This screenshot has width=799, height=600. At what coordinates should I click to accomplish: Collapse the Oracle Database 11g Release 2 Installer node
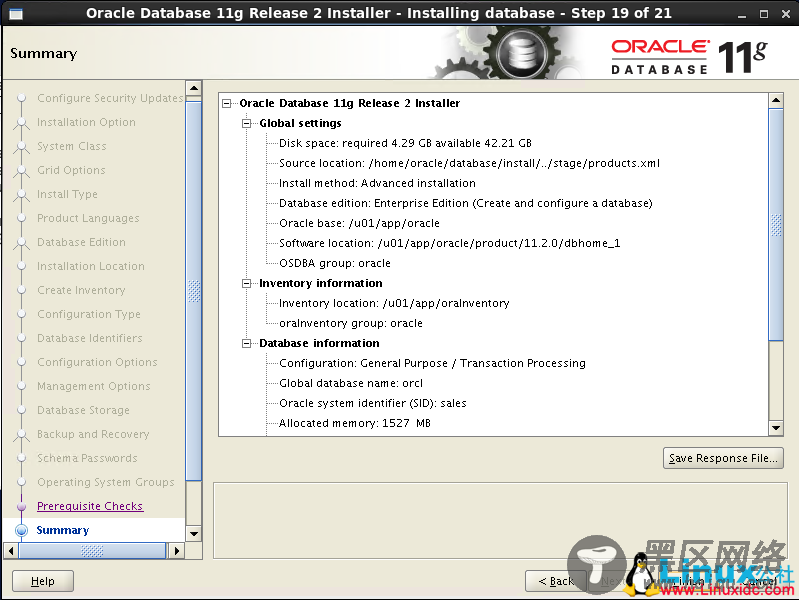227,103
